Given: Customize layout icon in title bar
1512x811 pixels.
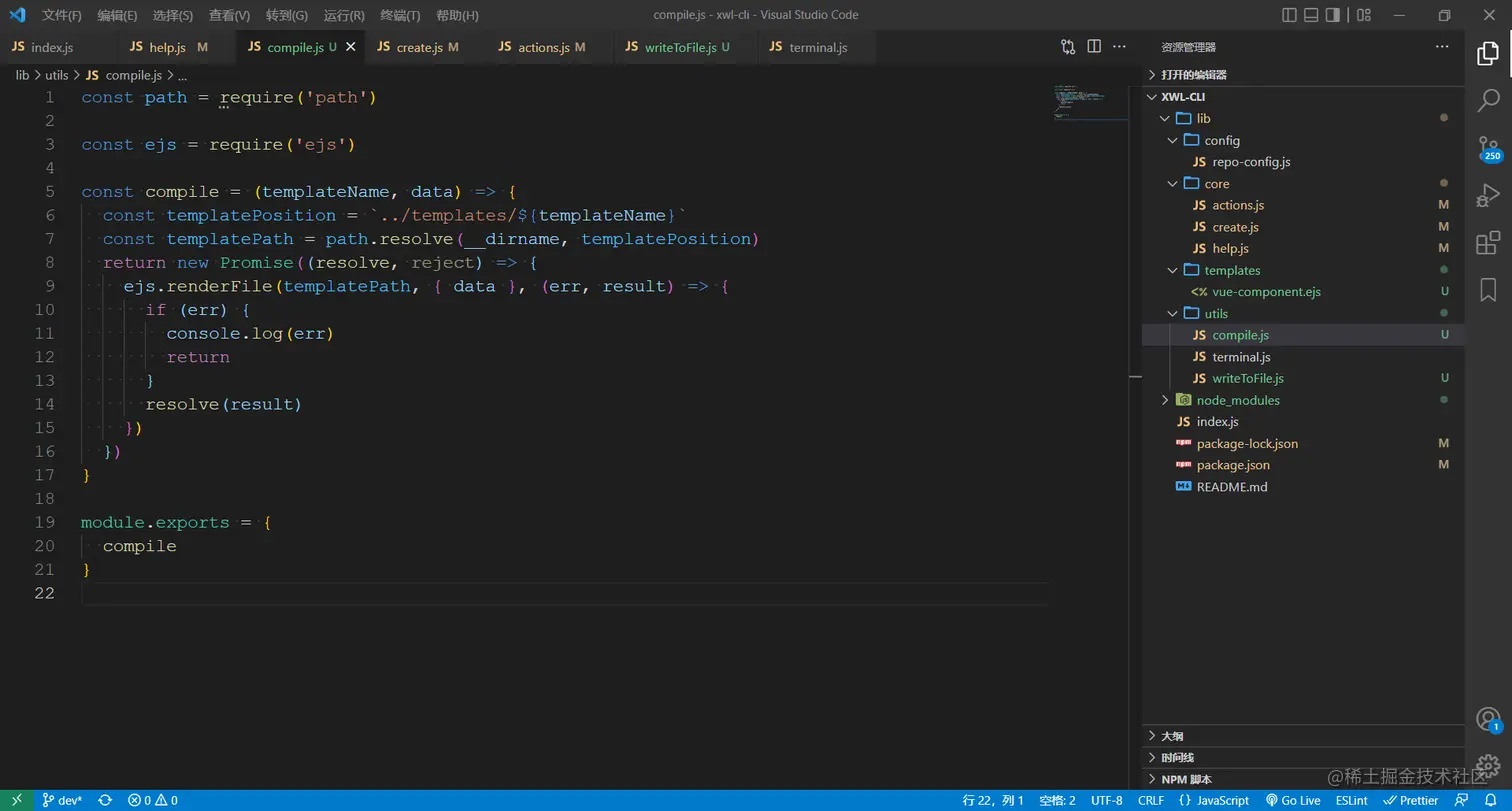Looking at the screenshot, I should (1362, 15).
